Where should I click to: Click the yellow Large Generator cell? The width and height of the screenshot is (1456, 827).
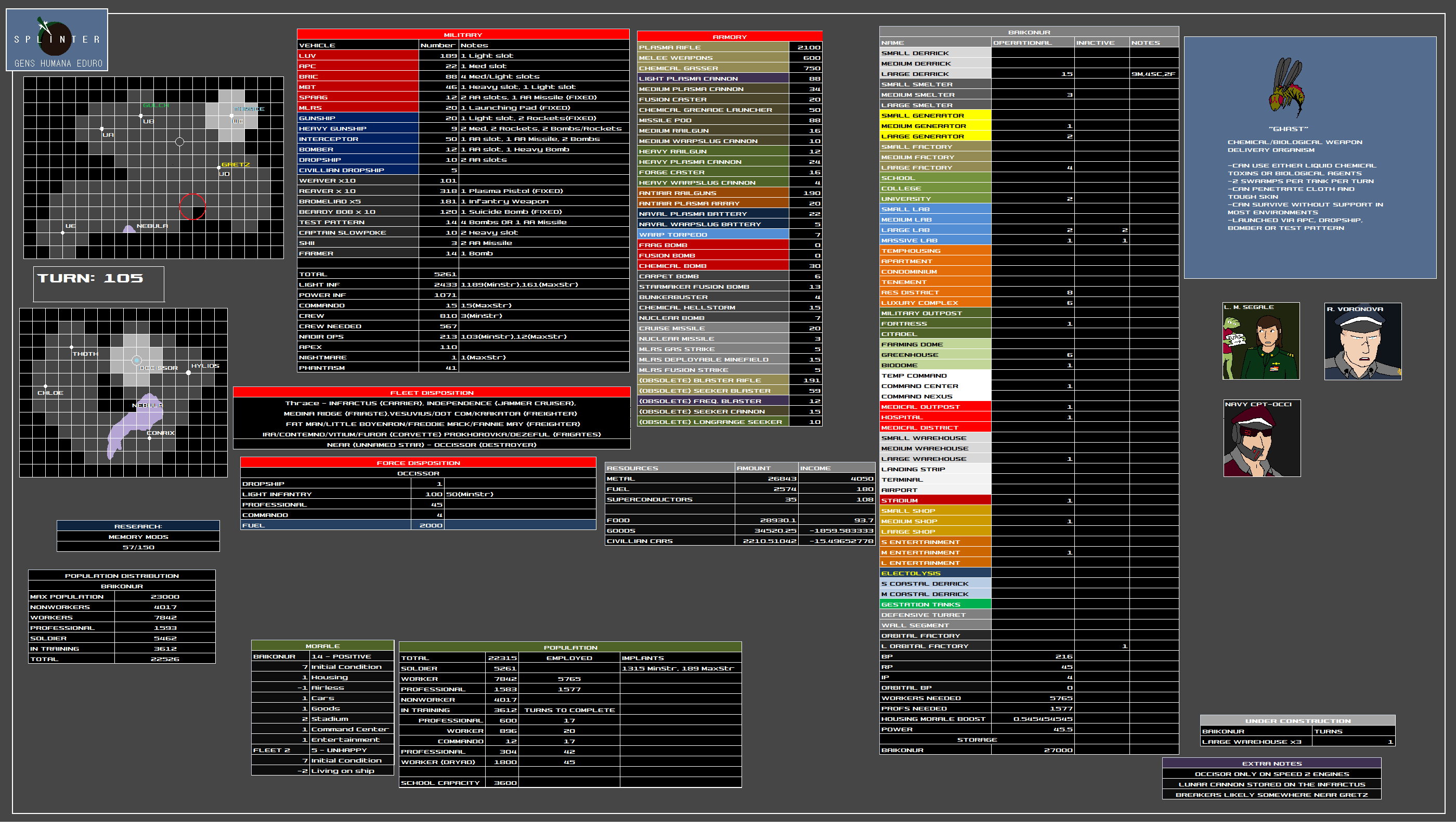click(x=935, y=136)
